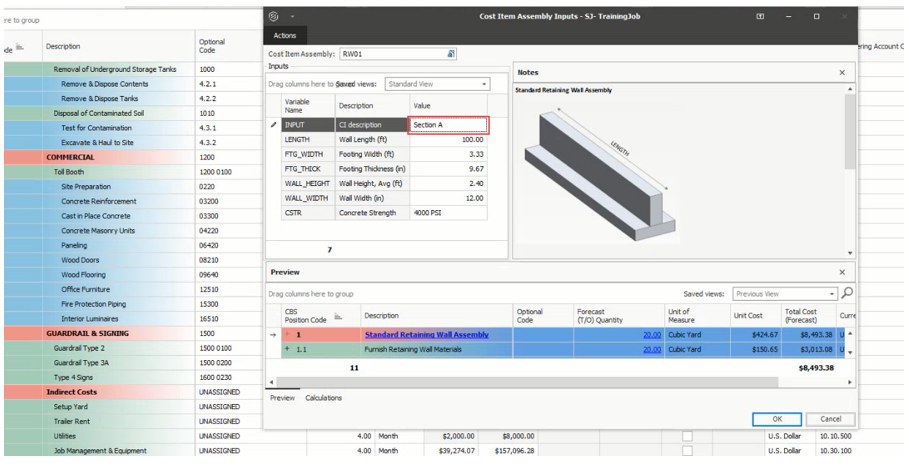Toggle the checkbox in the Utilities row
Viewport: 909px width, 466px height.
pyautogui.click(x=687, y=437)
